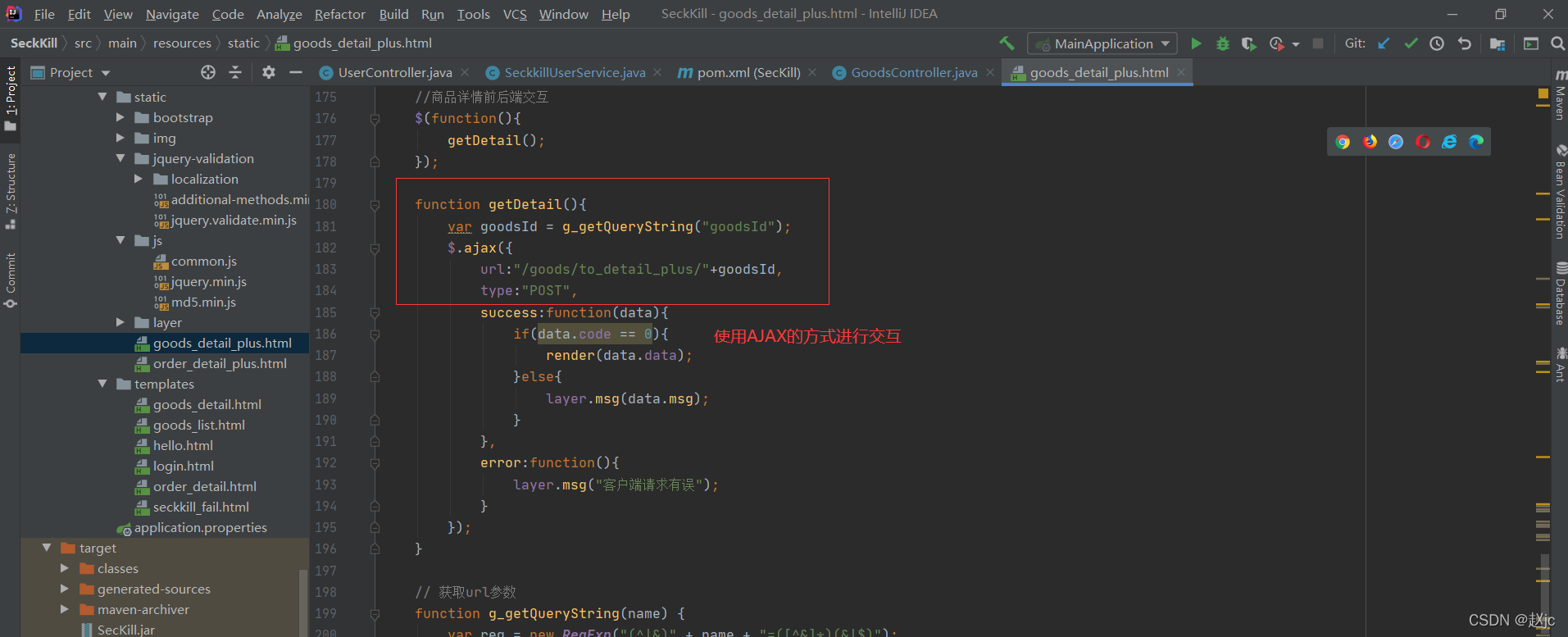This screenshot has height=637, width=1568.
Task: Expand the layer folder
Action: click(x=120, y=322)
